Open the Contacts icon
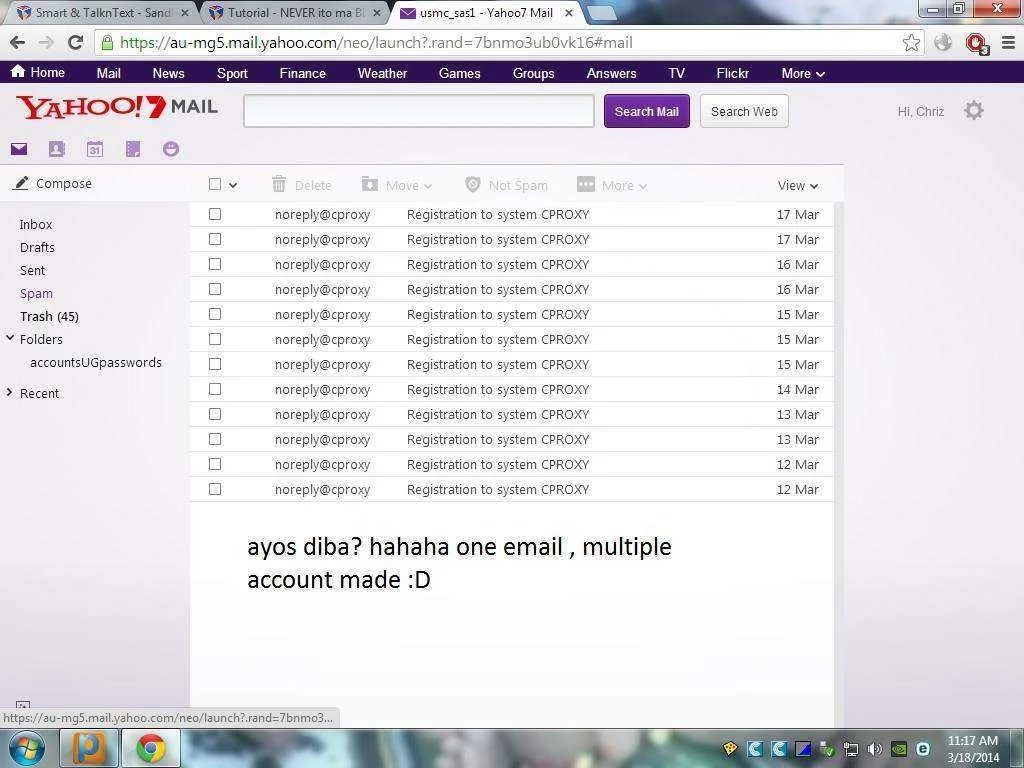 [x=57, y=149]
